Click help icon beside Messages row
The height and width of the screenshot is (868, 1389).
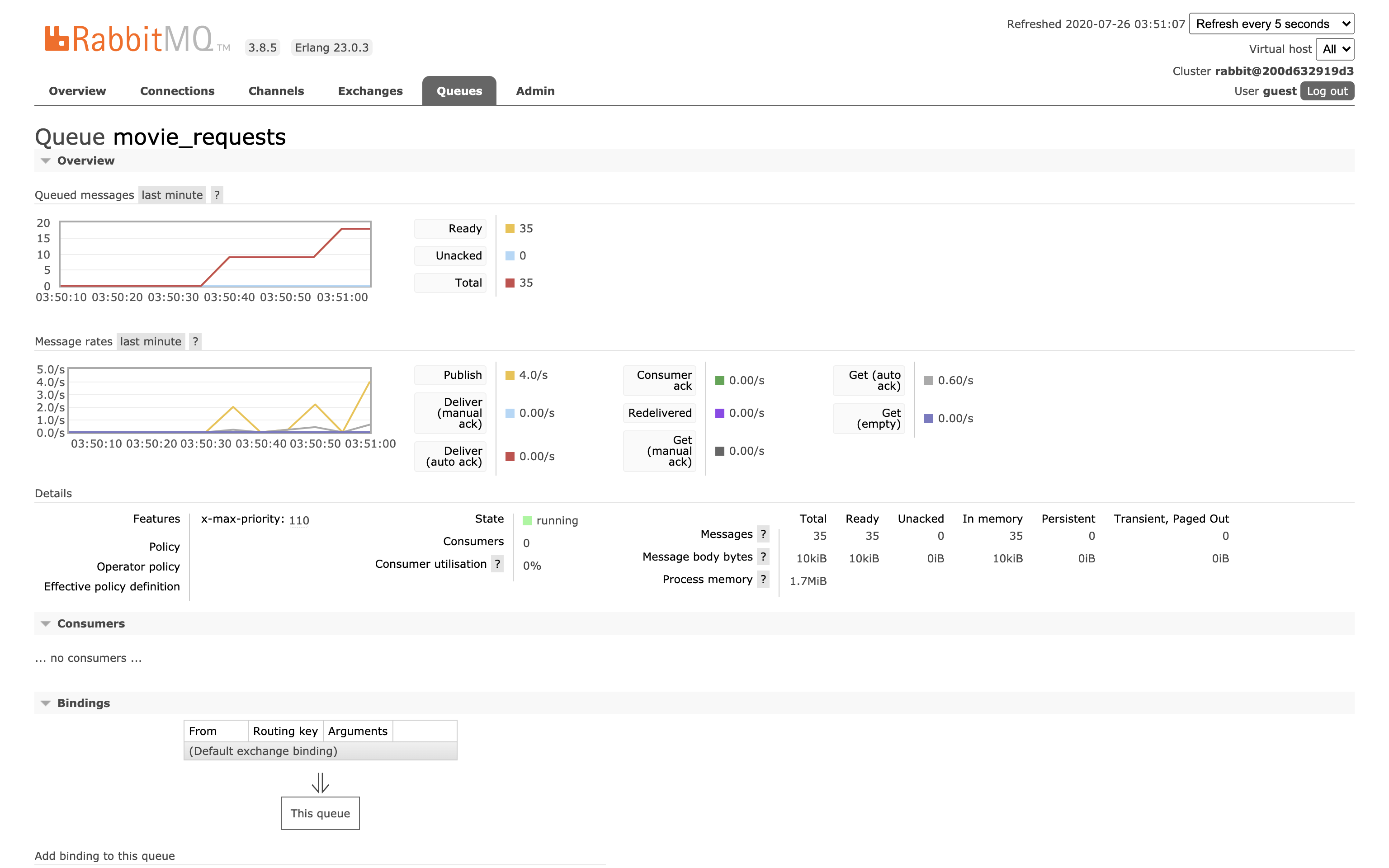tap(763, 534)
